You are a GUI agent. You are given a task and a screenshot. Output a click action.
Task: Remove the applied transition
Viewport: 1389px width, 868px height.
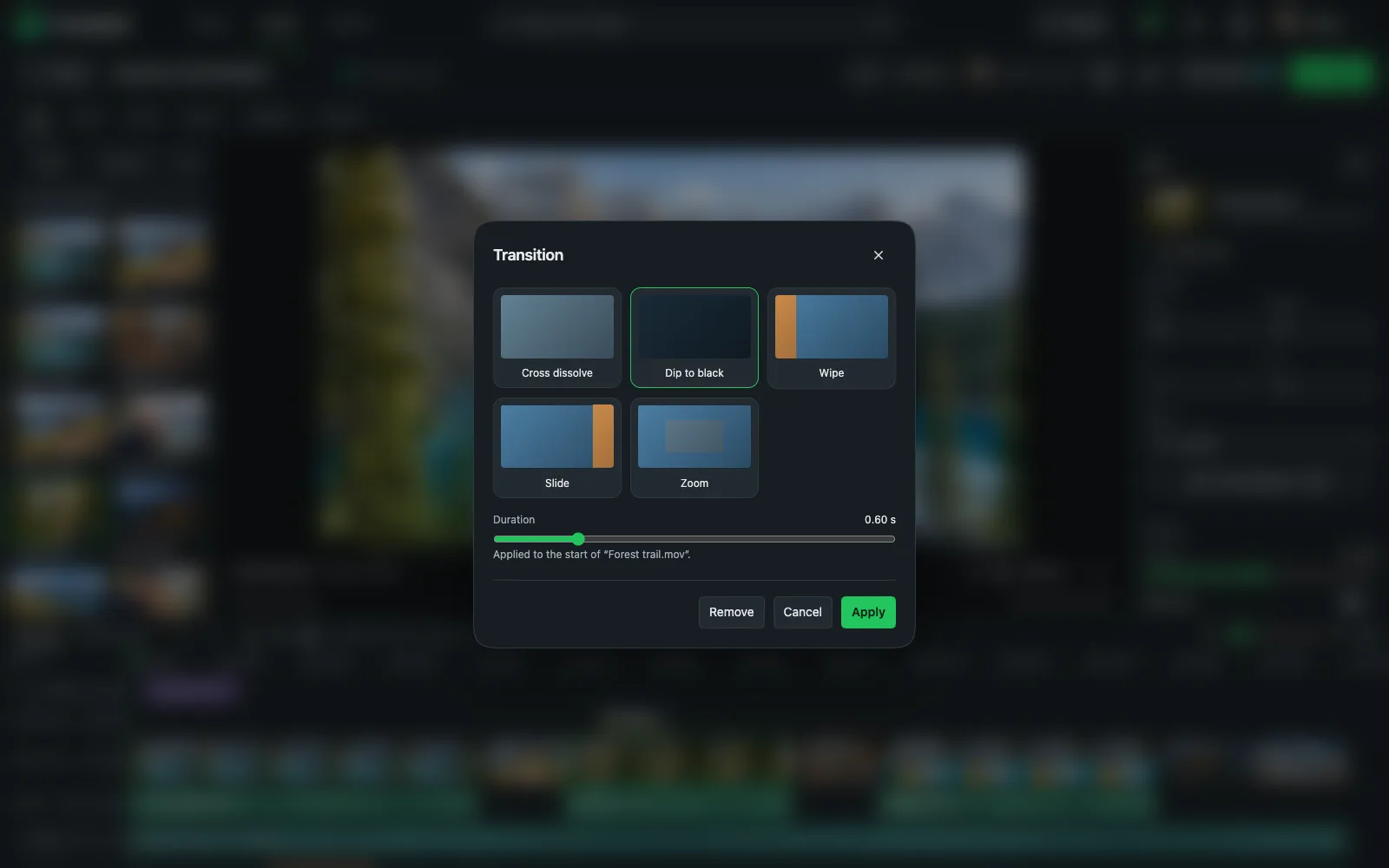click(731, 612)
